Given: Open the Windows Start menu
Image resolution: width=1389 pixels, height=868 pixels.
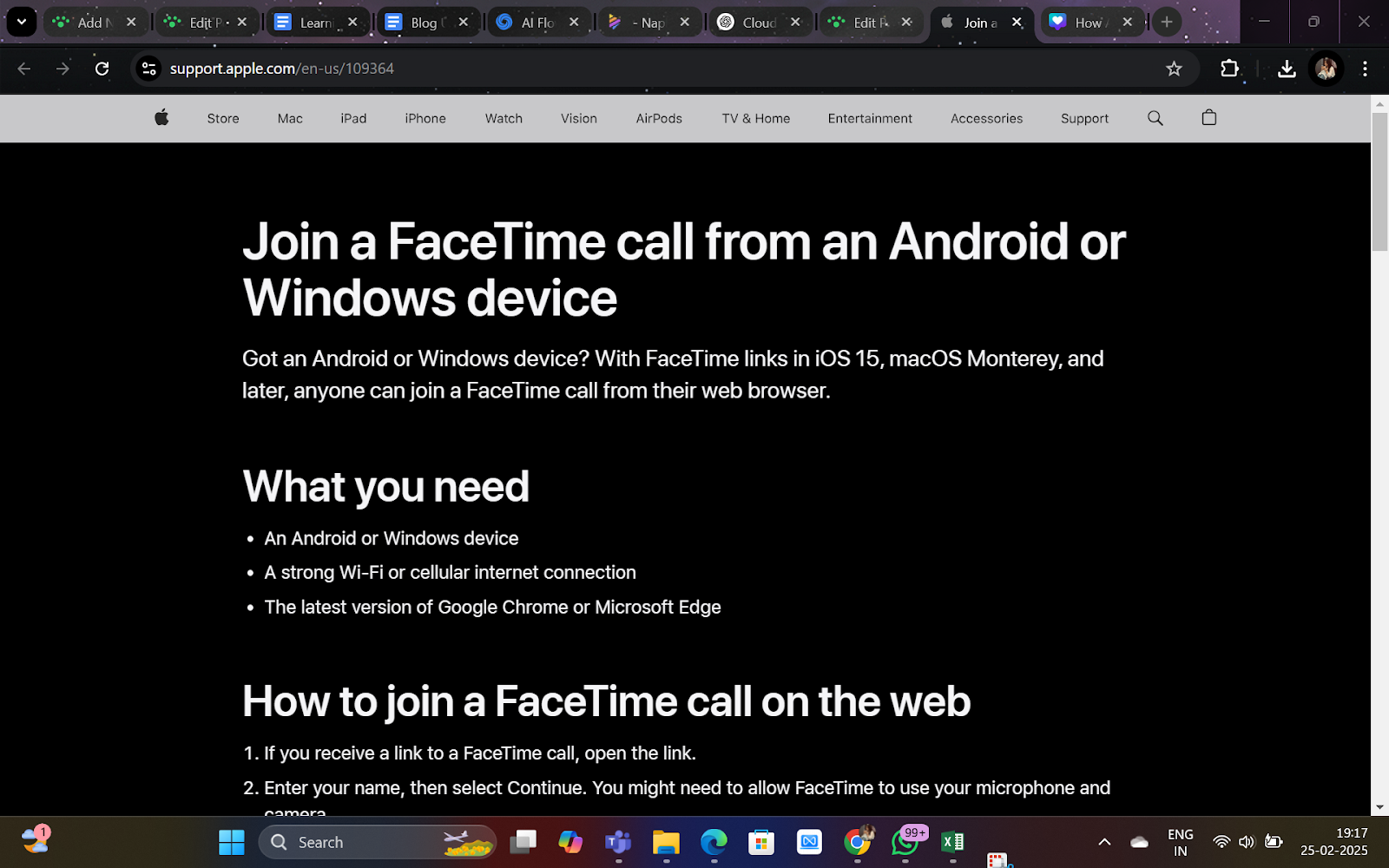Looking at the screenshot, I should click(x=232, y=842).
